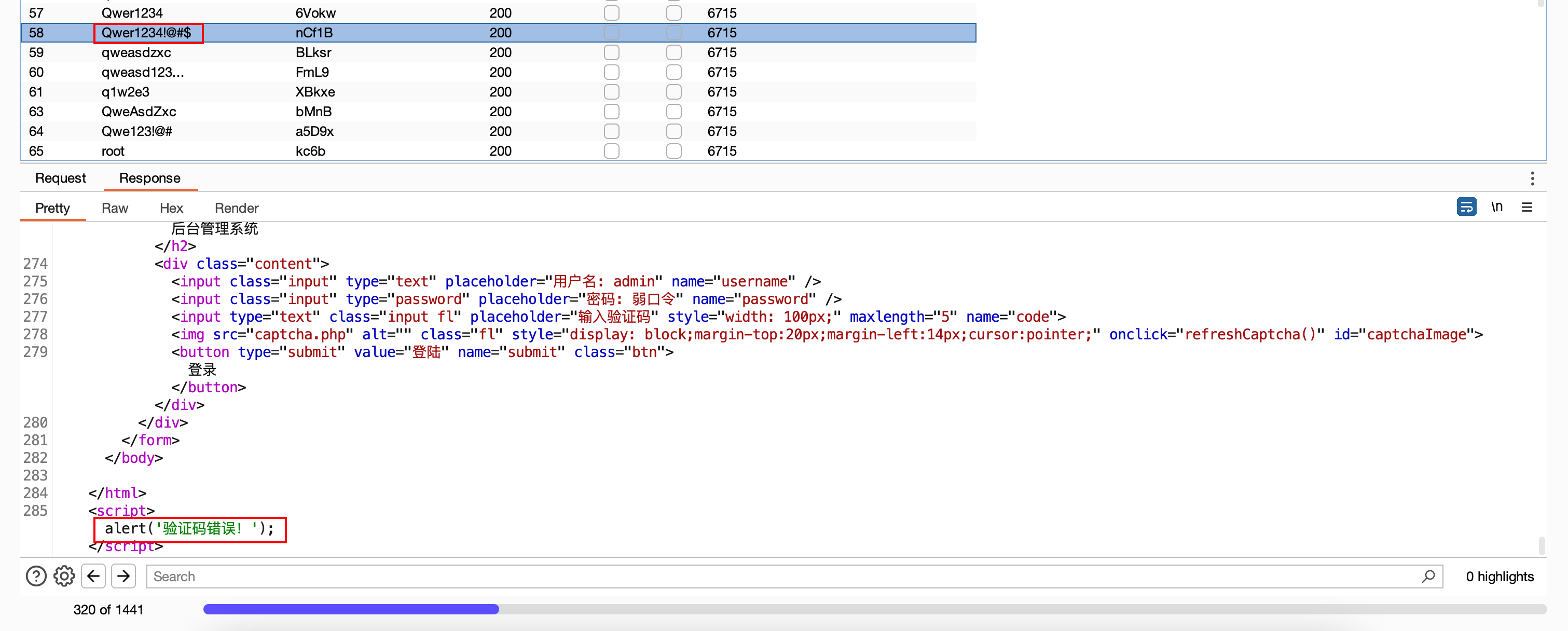
Task: Click the captcha.php img tag line
Action: tap(827, 334)
